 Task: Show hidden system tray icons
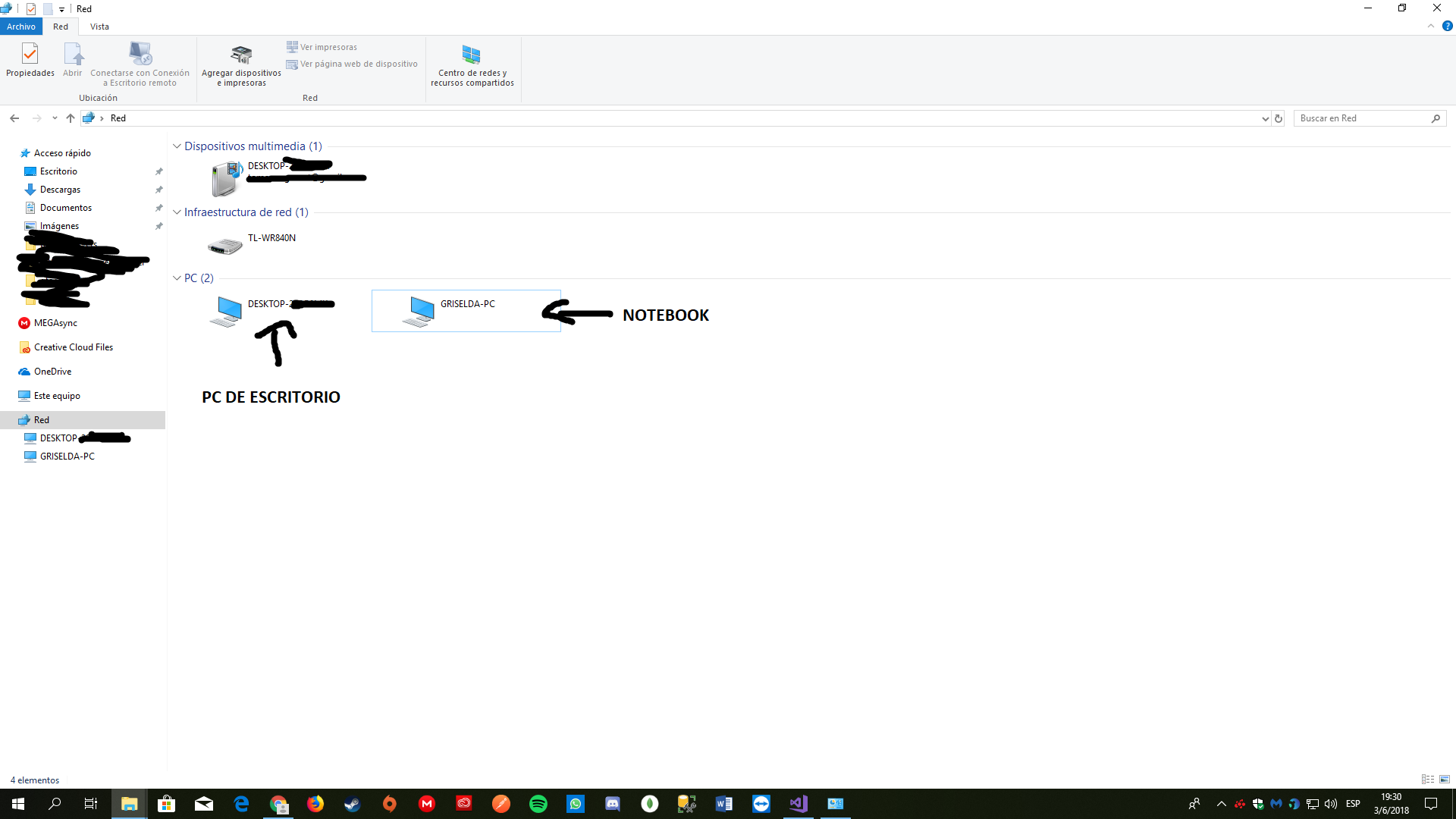pyautogui.click(x=1221, y=804)
